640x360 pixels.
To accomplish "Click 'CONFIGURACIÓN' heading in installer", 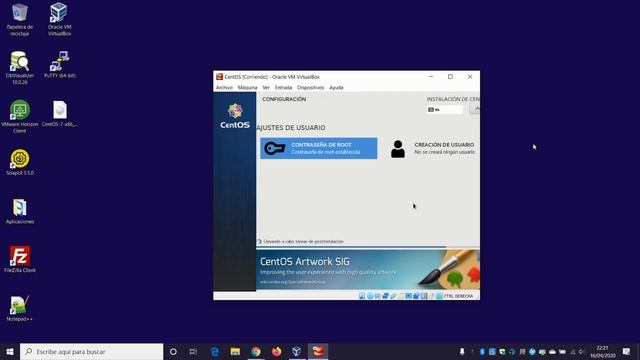I will pyautogui.click(x=284, y=99).
